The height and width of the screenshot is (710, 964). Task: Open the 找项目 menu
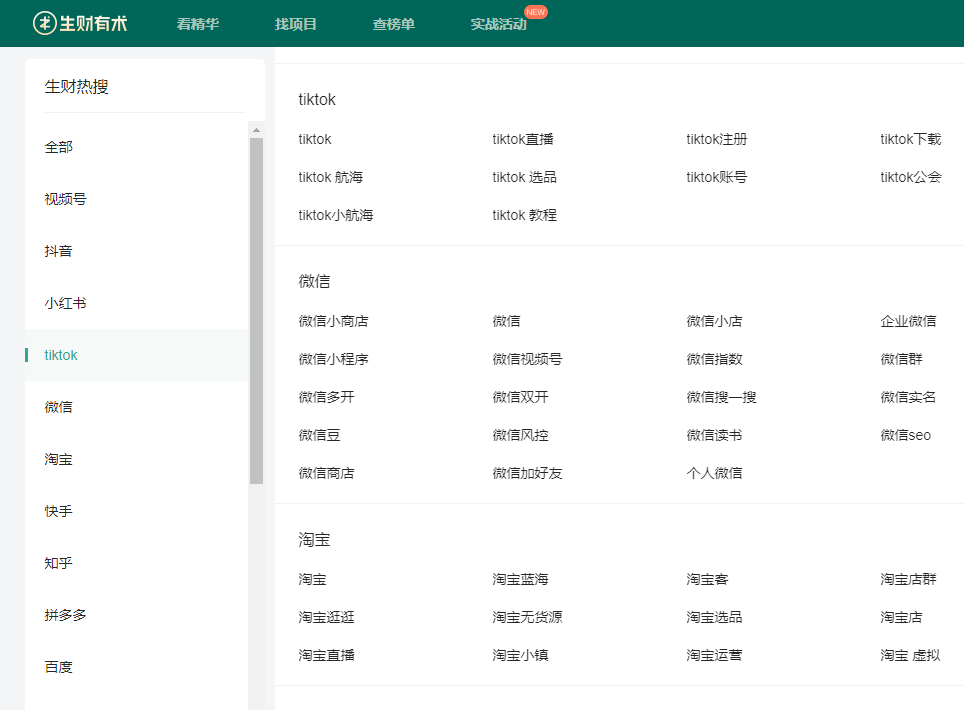(295, 24)
